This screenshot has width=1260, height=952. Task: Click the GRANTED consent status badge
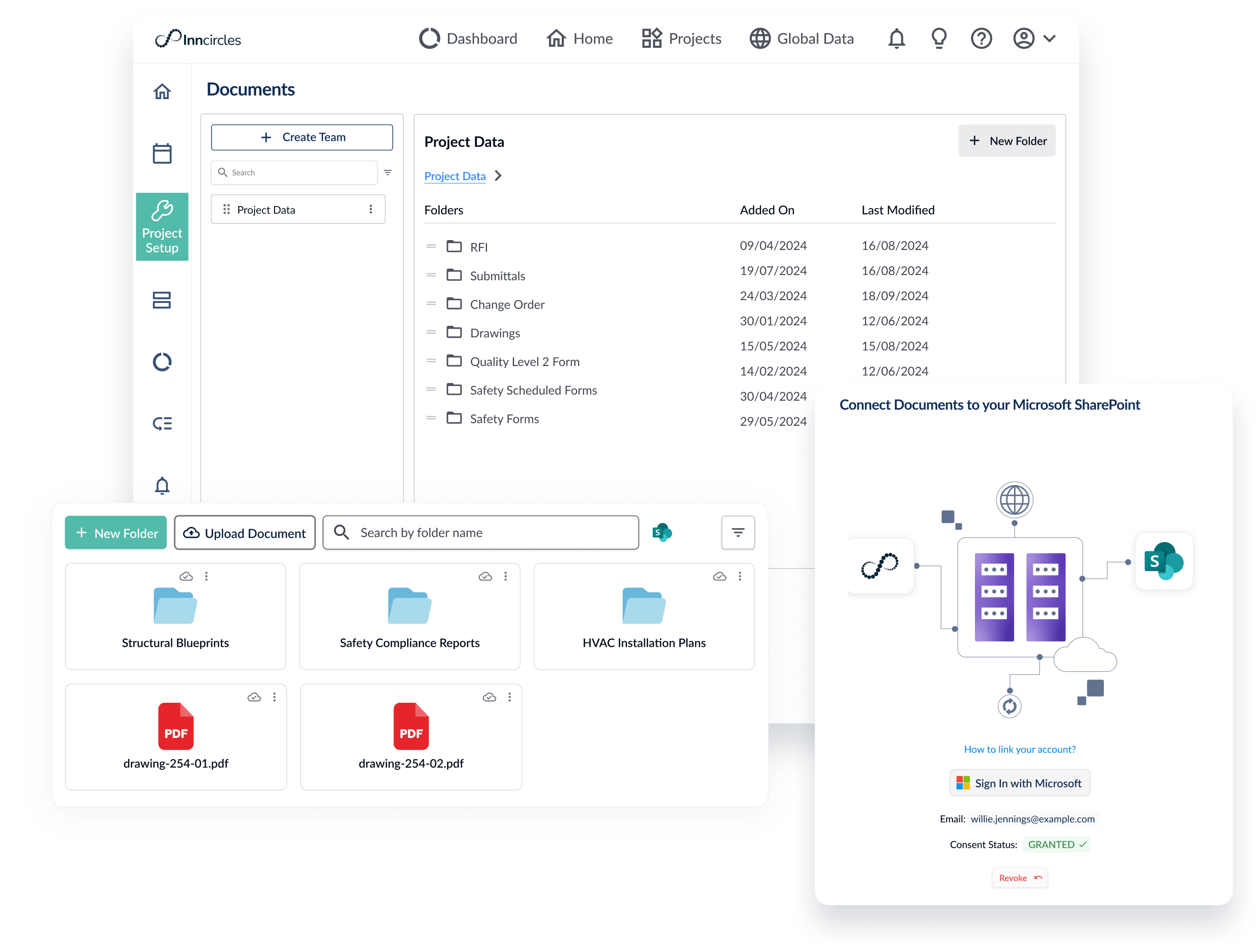tap(1056, 844)
